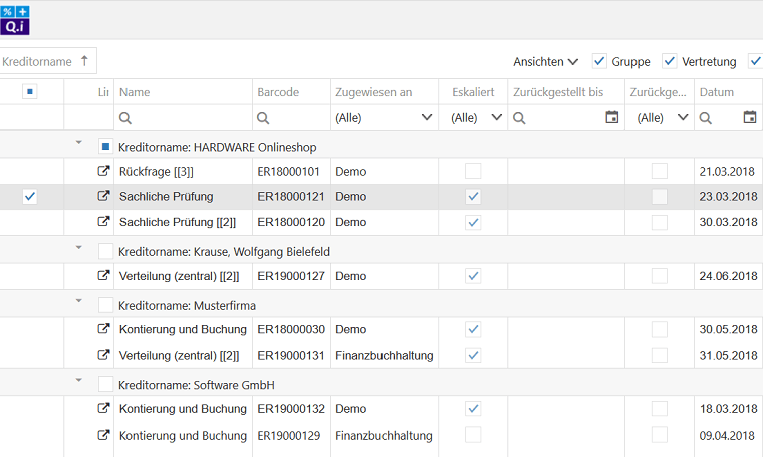The image size is (763, 457).
Task: Open link icon for barcode ER18000121
Action: pos(102,197)
